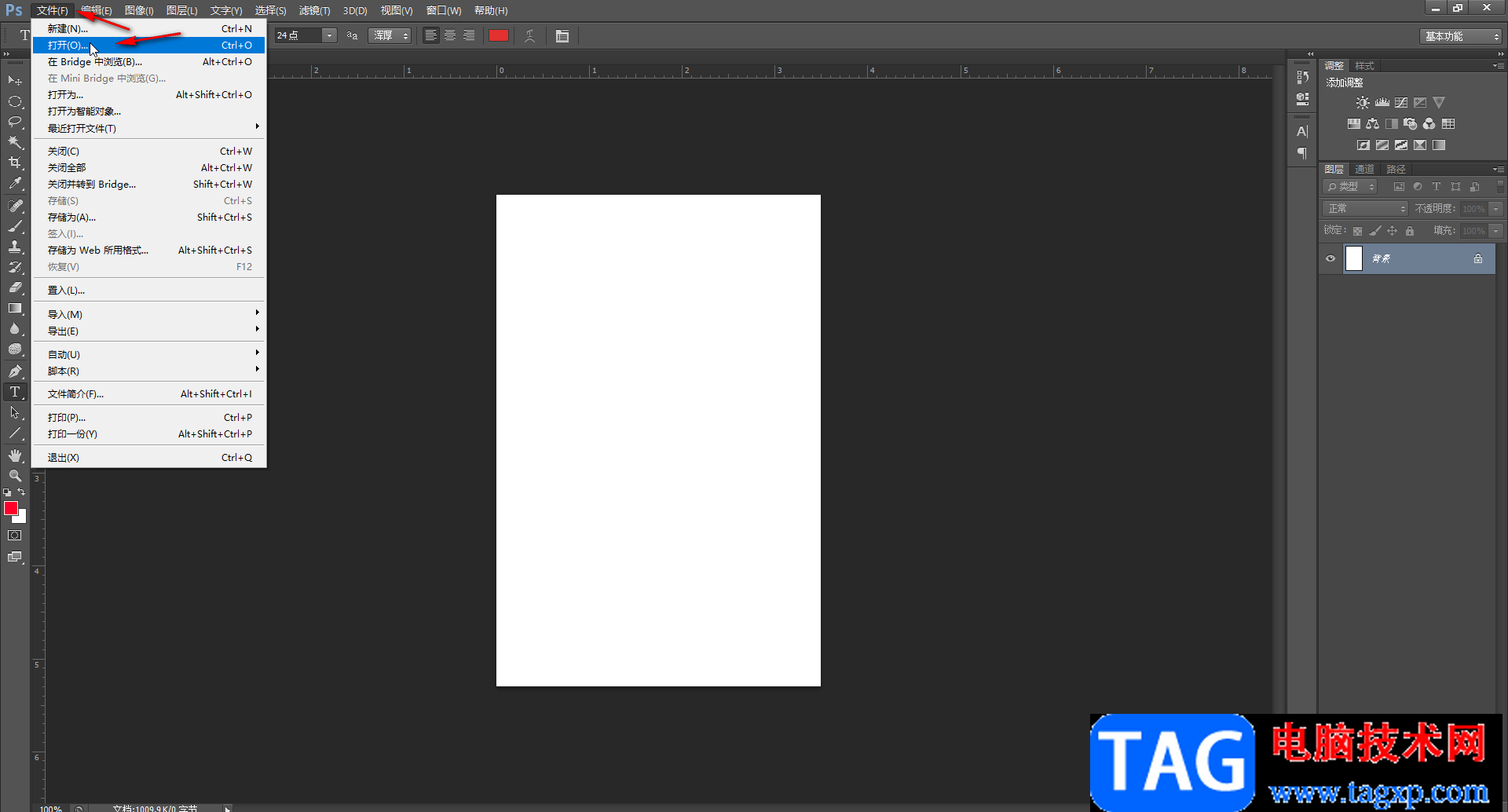Select the Pen tool
Viewport: 1508px width, 812px height.
coord(15,371)
